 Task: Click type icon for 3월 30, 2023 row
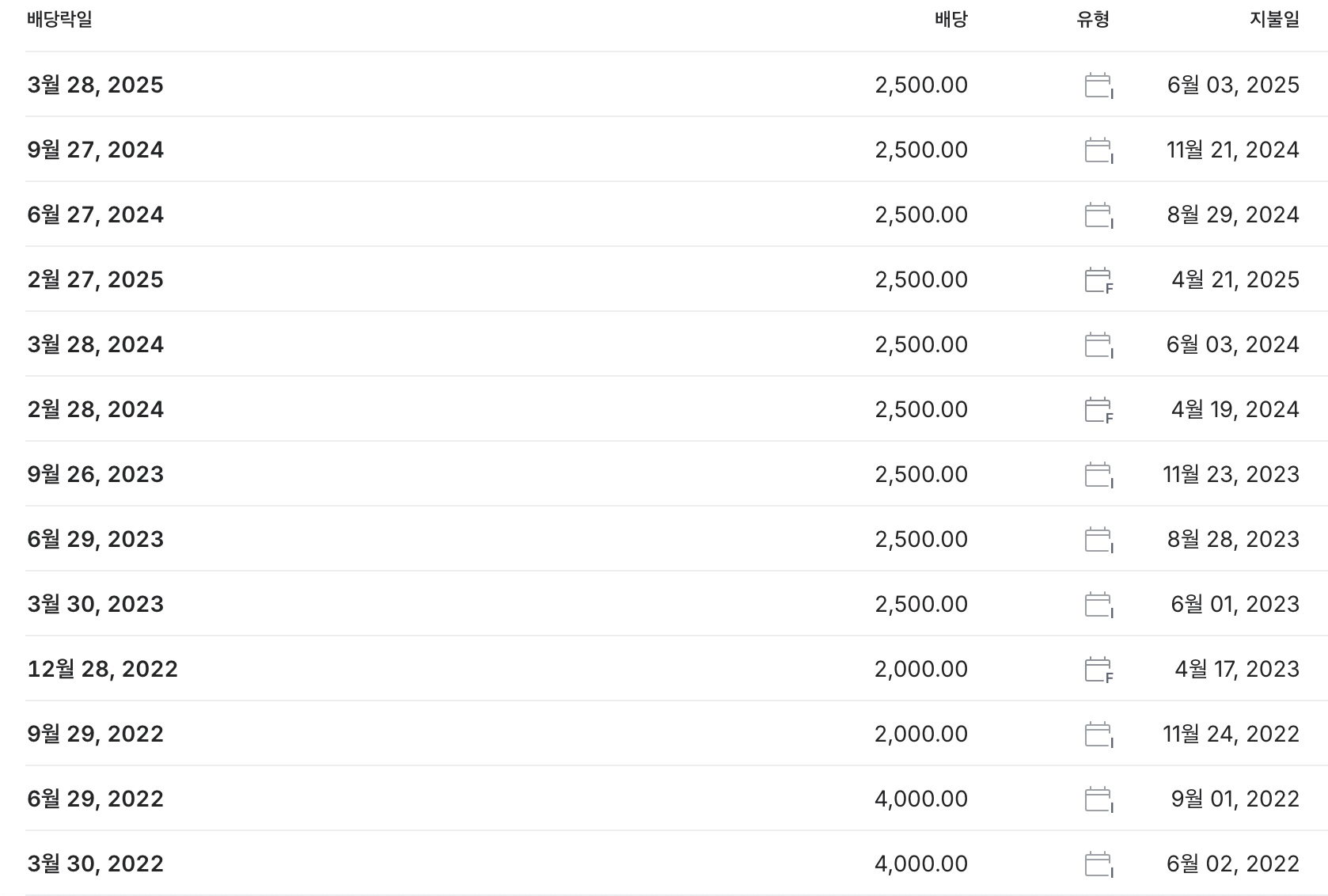coord(1098,605)
